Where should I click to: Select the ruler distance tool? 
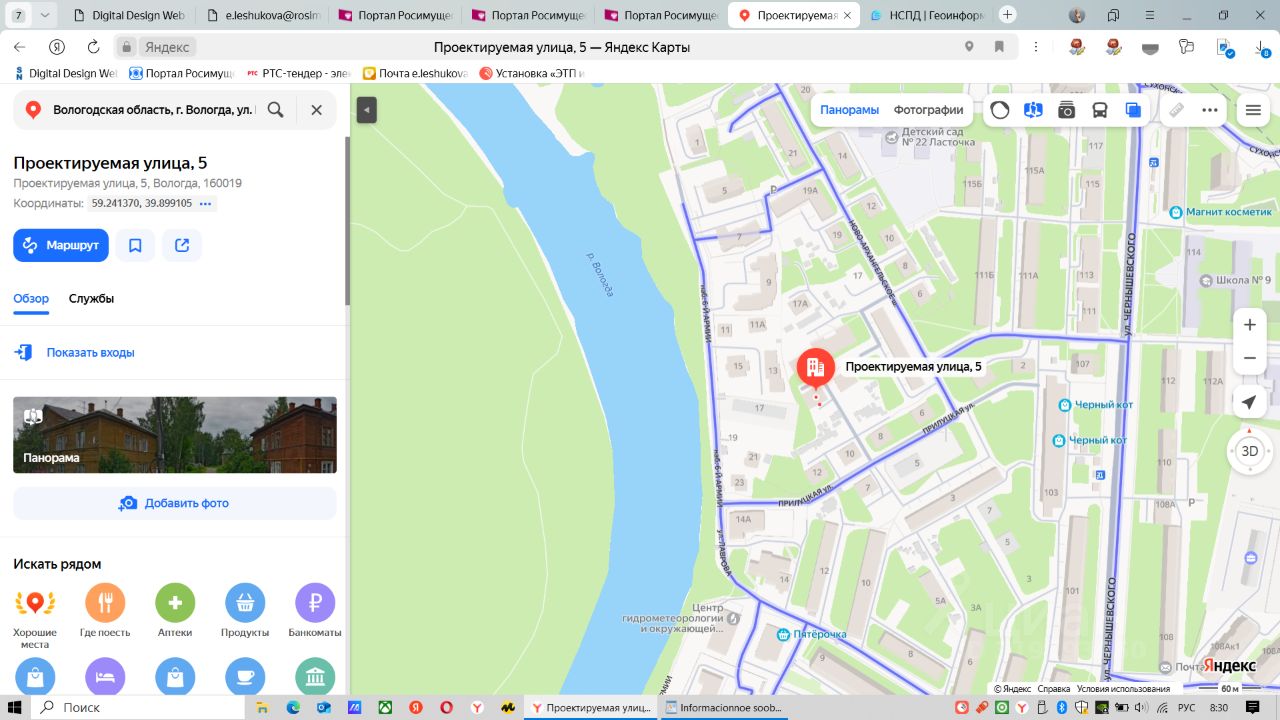1176,110
